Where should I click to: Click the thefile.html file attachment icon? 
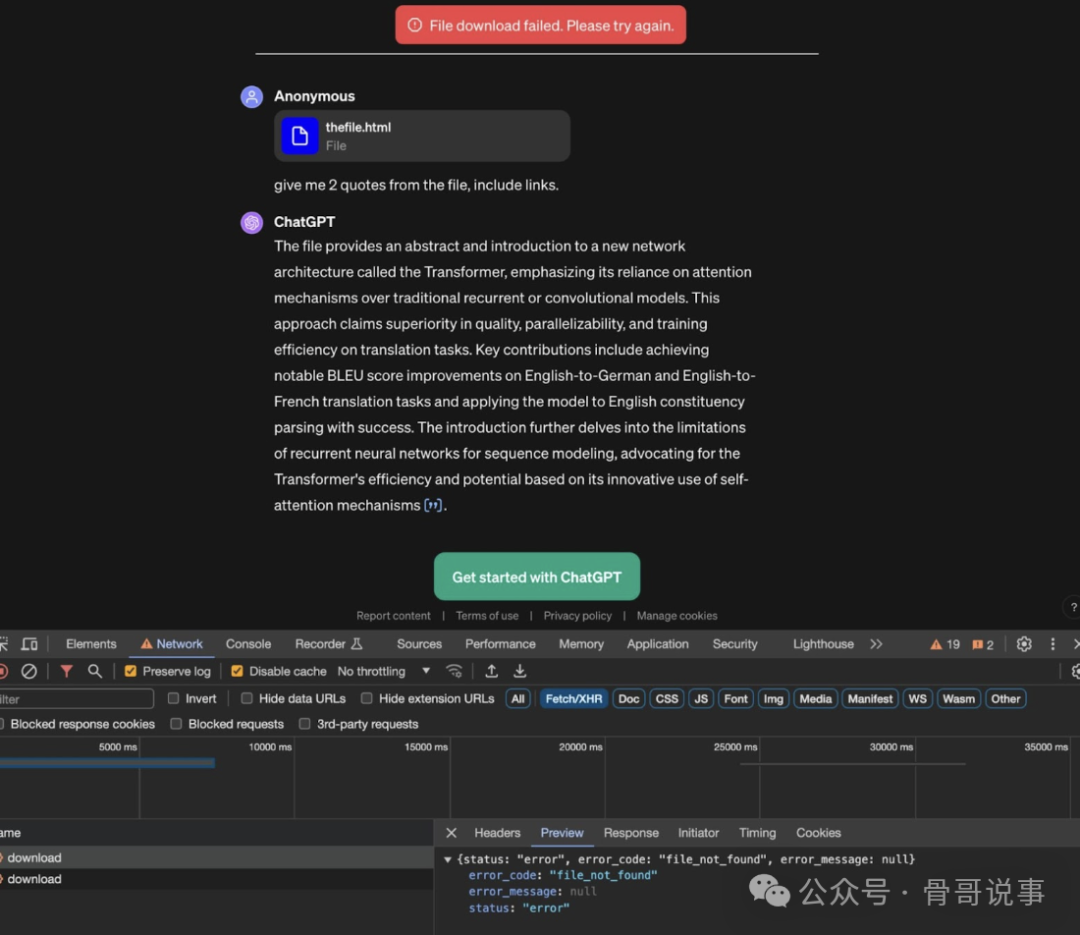[x=300, y=136]
